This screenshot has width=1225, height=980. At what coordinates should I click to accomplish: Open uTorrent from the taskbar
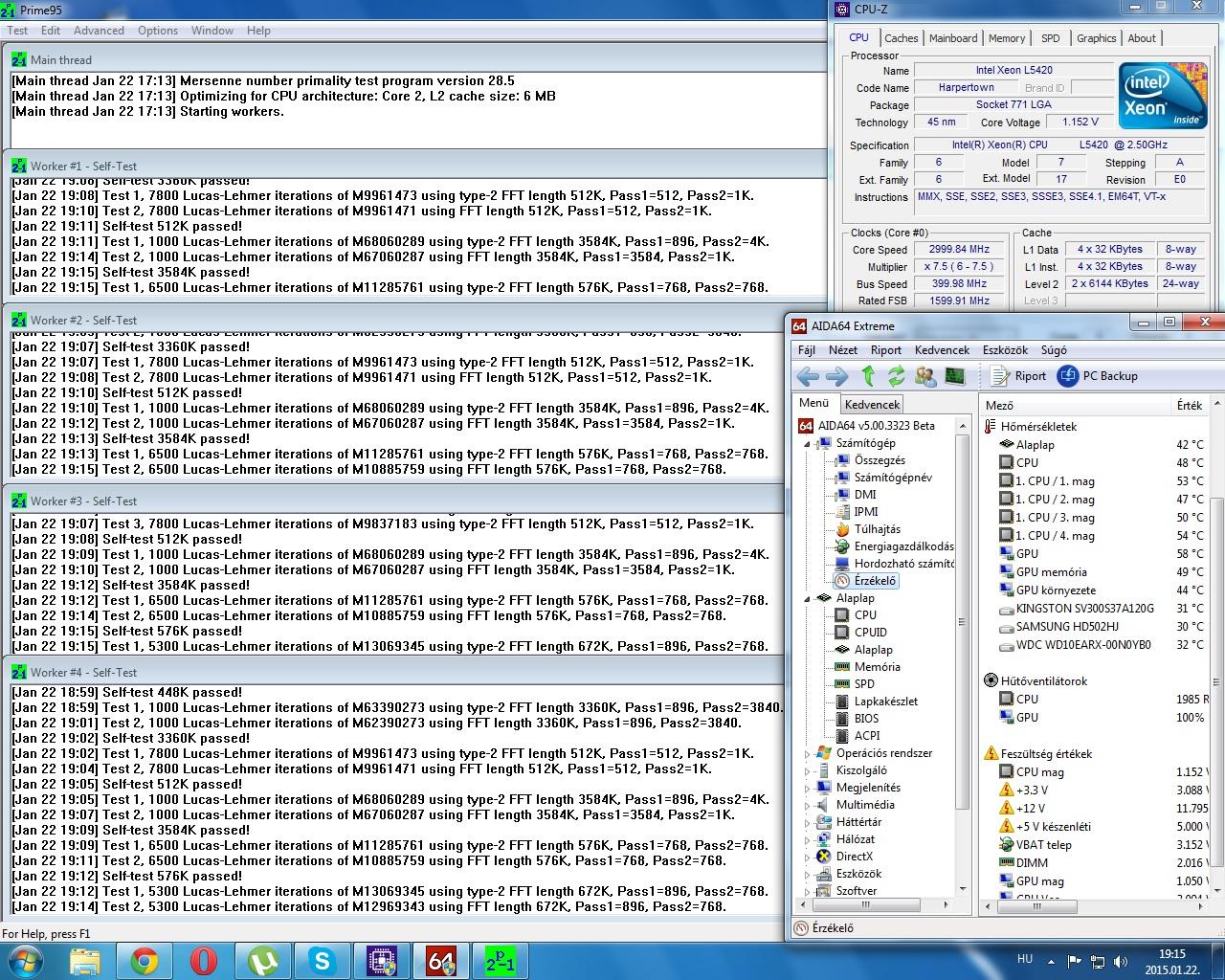click(x=263, y=961)
